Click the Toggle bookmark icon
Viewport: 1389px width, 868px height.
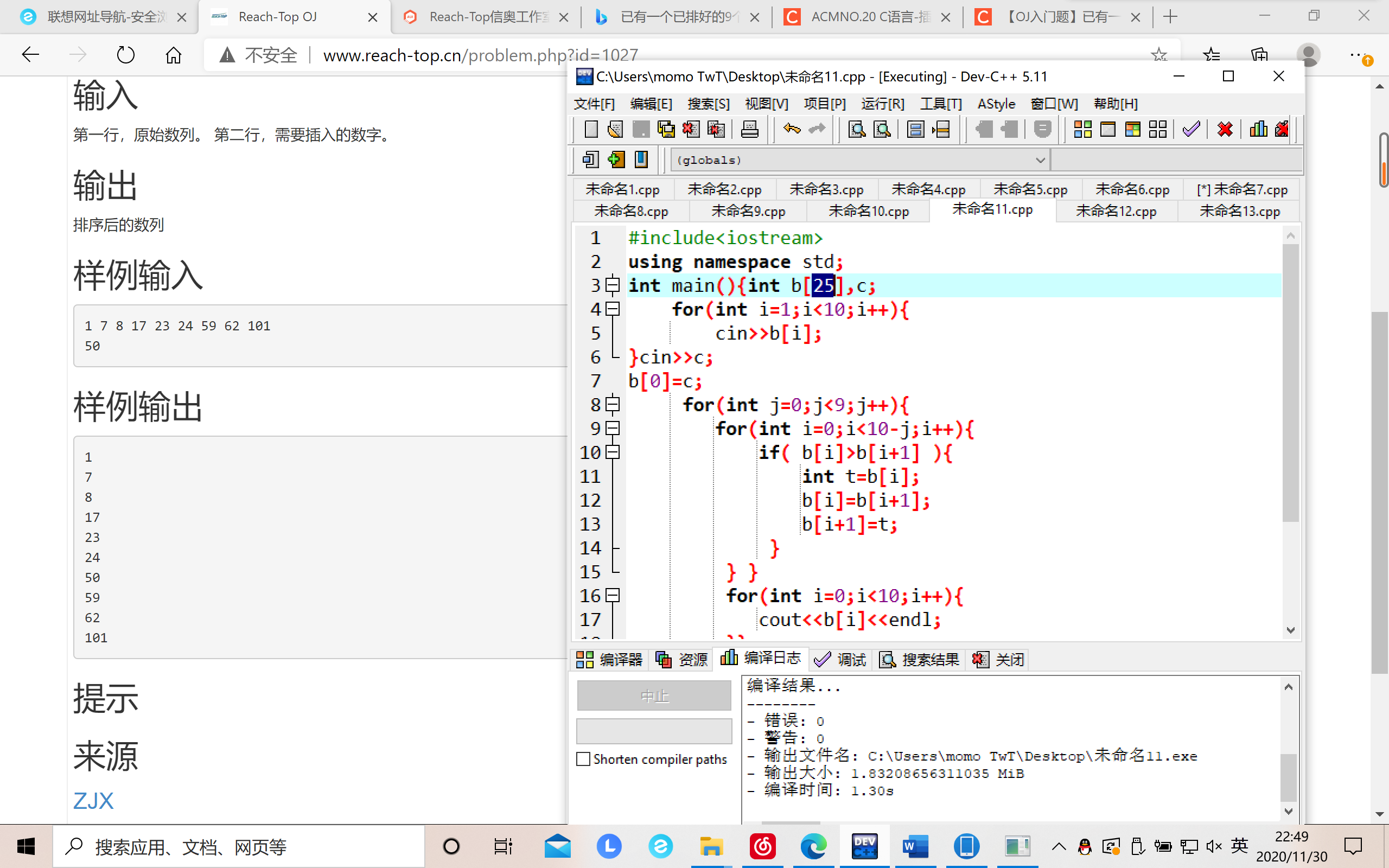point(915,129)
